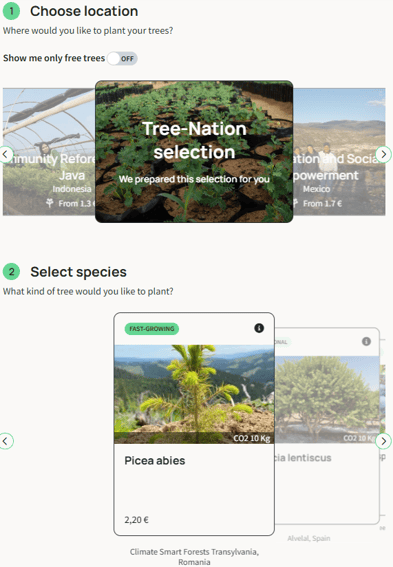393x567 pixels.
Task: Open the Alvelal, Spain project link
Action: pos(309,538)
